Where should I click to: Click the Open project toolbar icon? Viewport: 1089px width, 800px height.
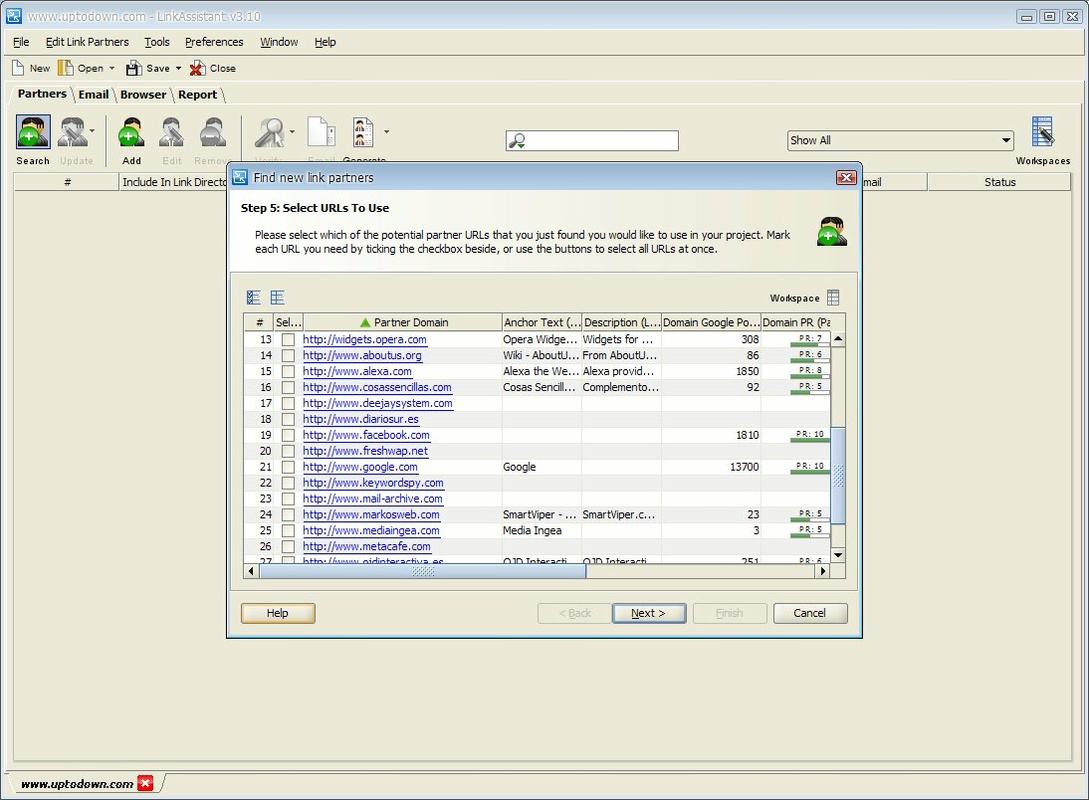click(65, 67)
